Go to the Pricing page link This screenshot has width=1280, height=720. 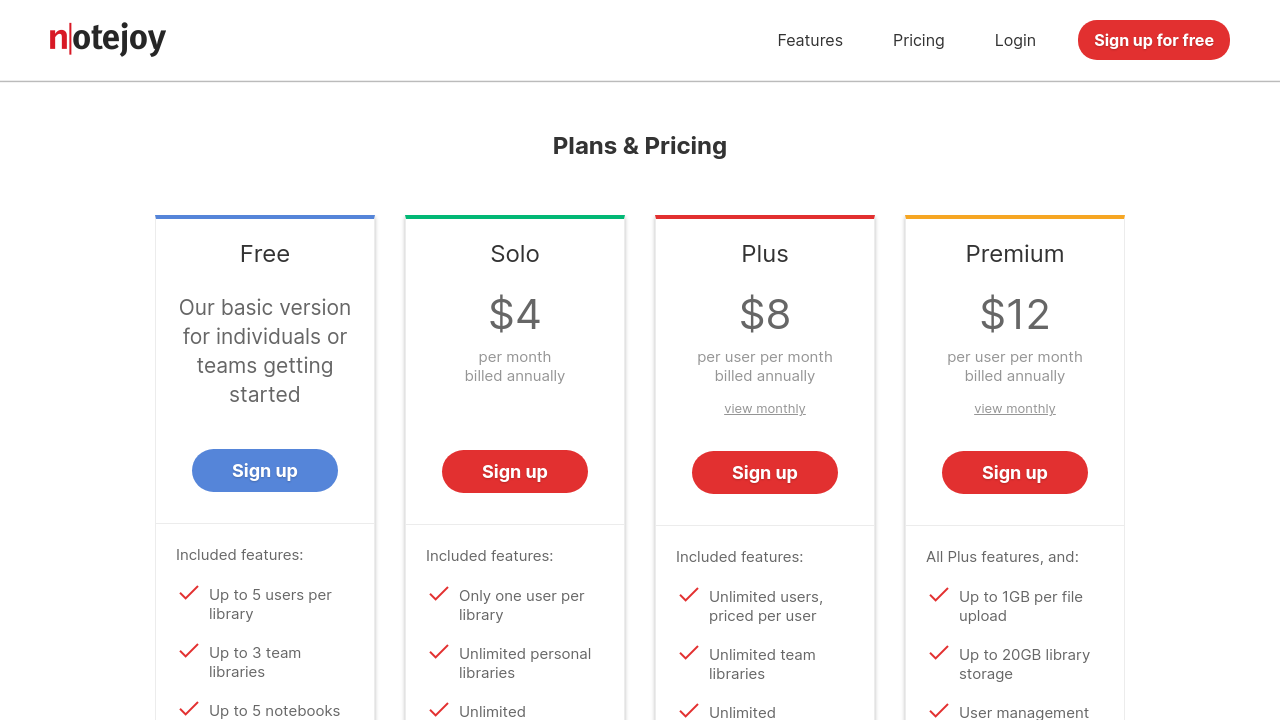click(x=919, y=40)
